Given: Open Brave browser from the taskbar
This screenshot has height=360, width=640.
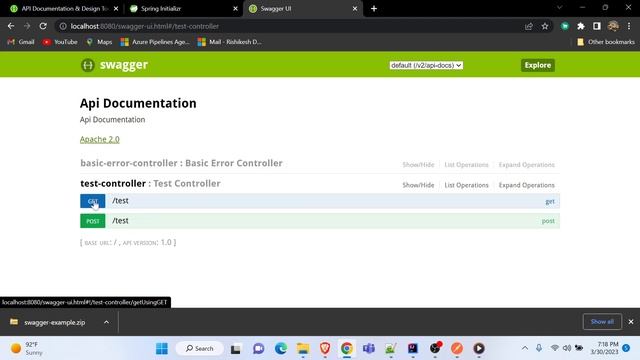Looking at the screenshot, I should coord(325,349).
